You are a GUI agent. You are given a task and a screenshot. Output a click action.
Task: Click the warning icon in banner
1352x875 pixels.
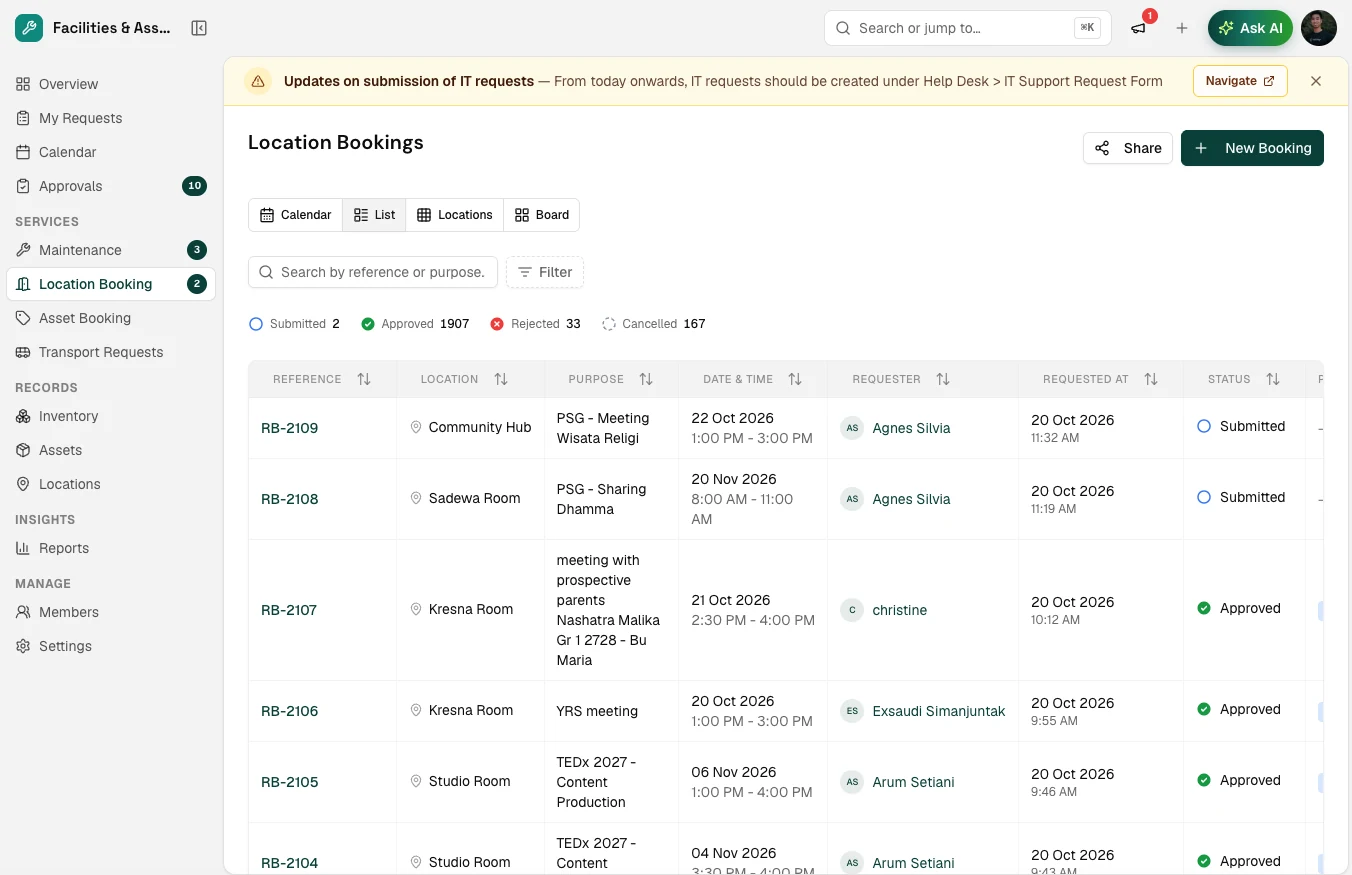tap(258, 81)
